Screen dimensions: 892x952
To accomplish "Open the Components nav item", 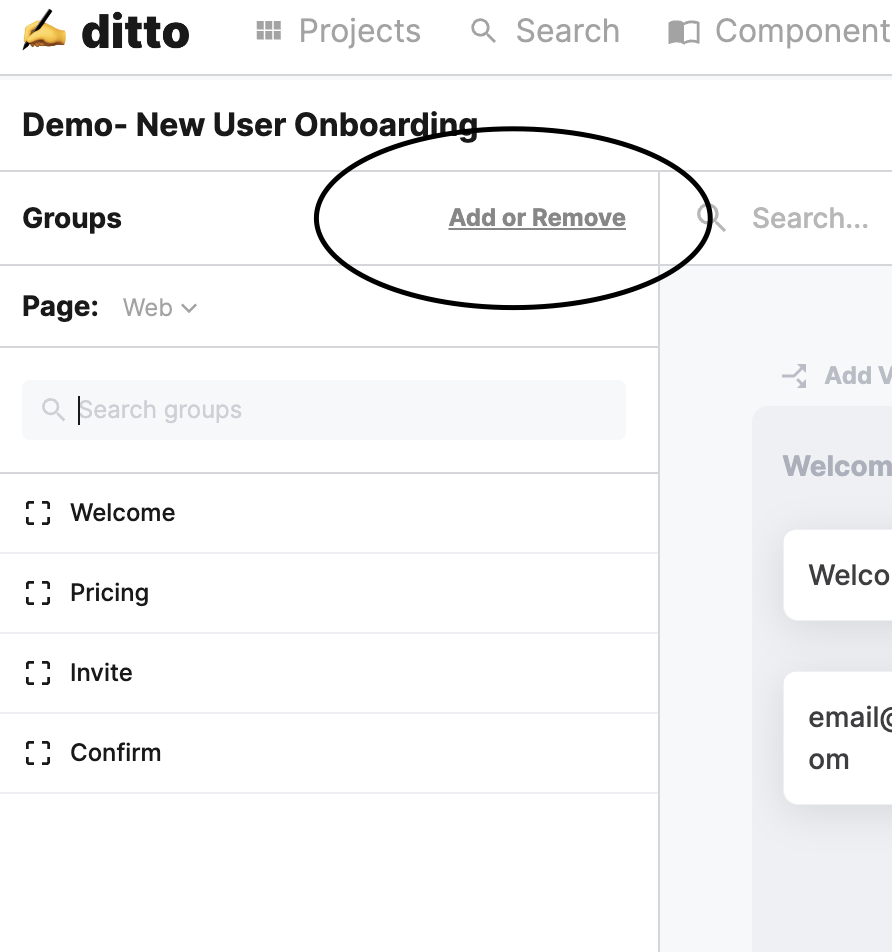I will tap(803, 30).
